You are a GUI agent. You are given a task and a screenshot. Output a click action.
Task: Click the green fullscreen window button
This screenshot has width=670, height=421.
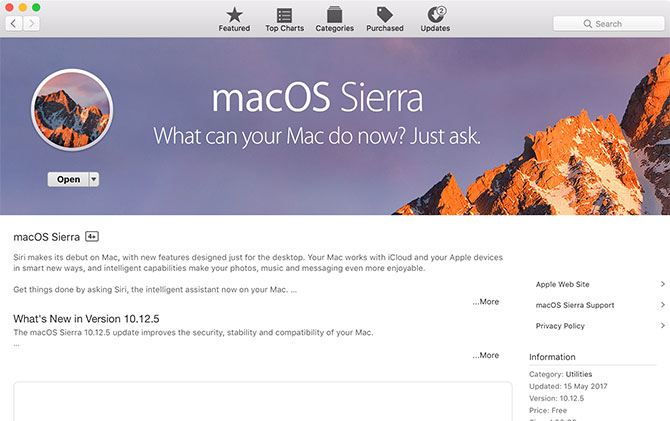pyautogui.click(x=37, y=7)
